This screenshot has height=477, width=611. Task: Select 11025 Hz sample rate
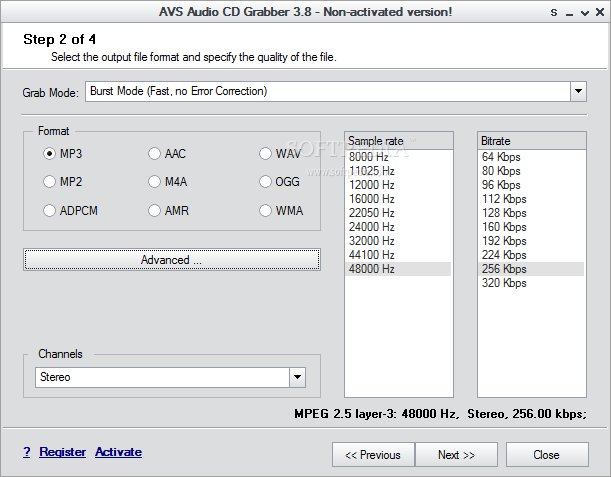coord(398,171)
